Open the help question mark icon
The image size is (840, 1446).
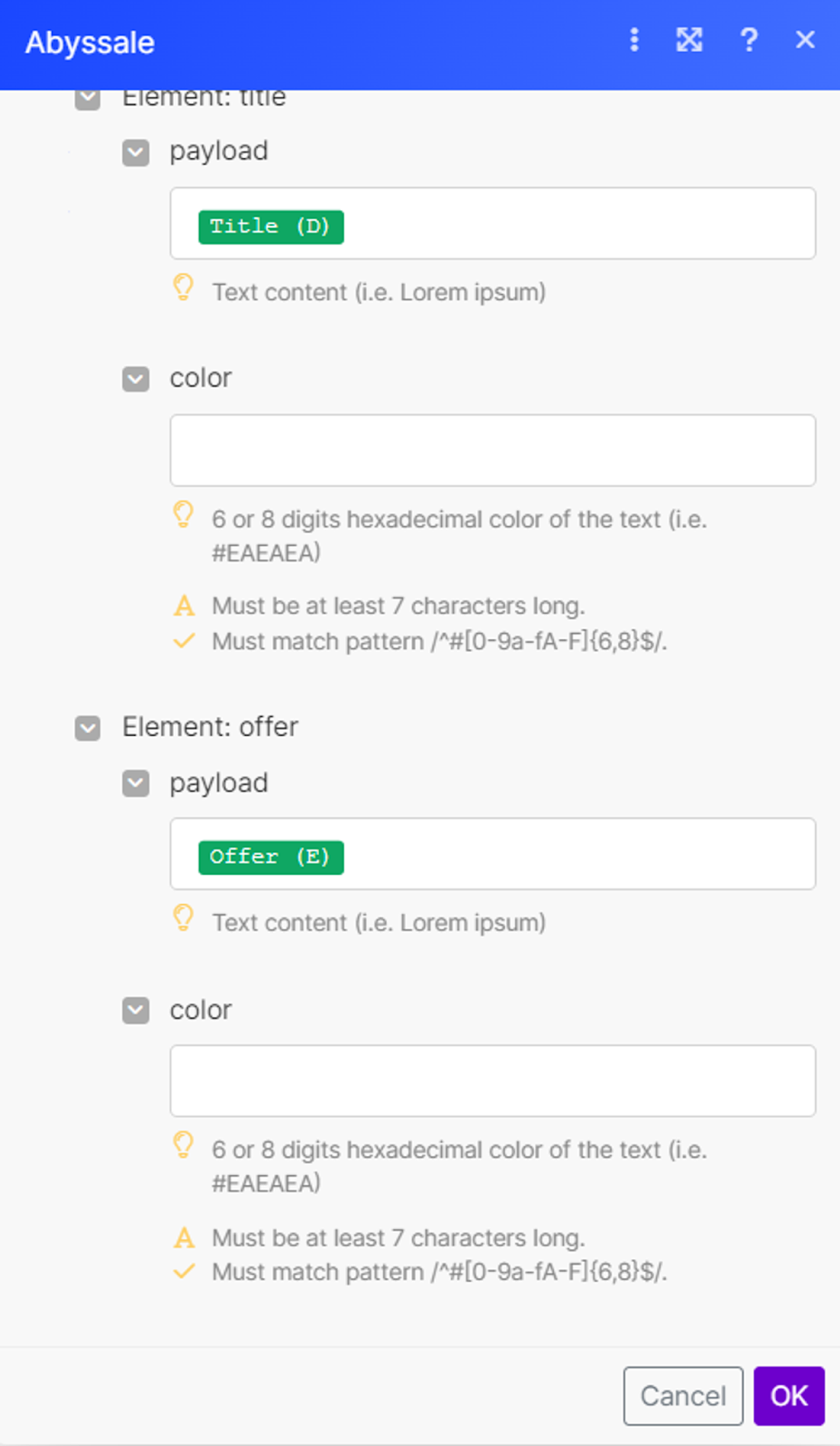(x=749, y=40)
